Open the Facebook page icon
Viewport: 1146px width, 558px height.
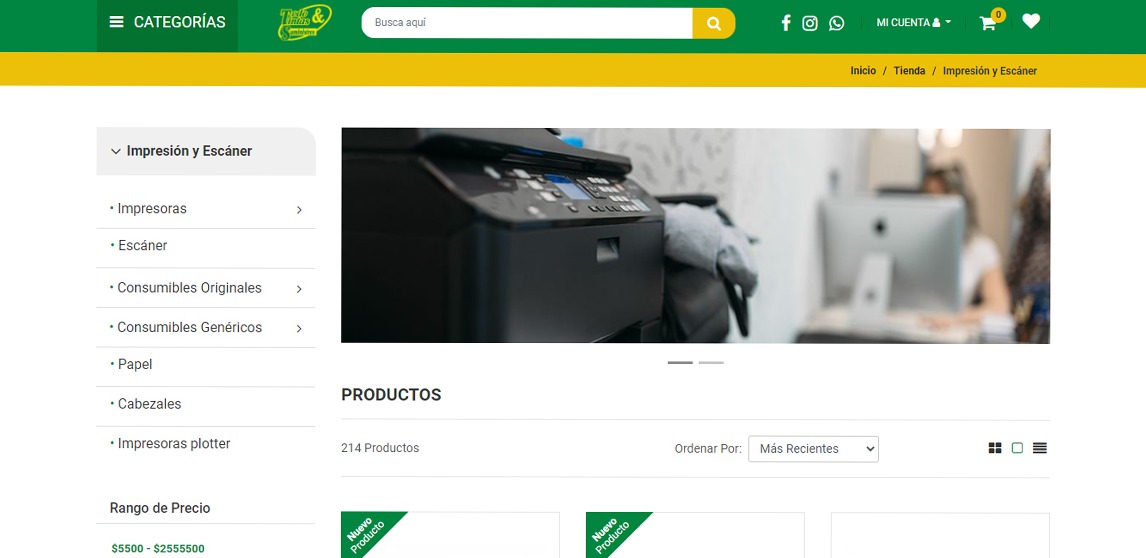786,23
